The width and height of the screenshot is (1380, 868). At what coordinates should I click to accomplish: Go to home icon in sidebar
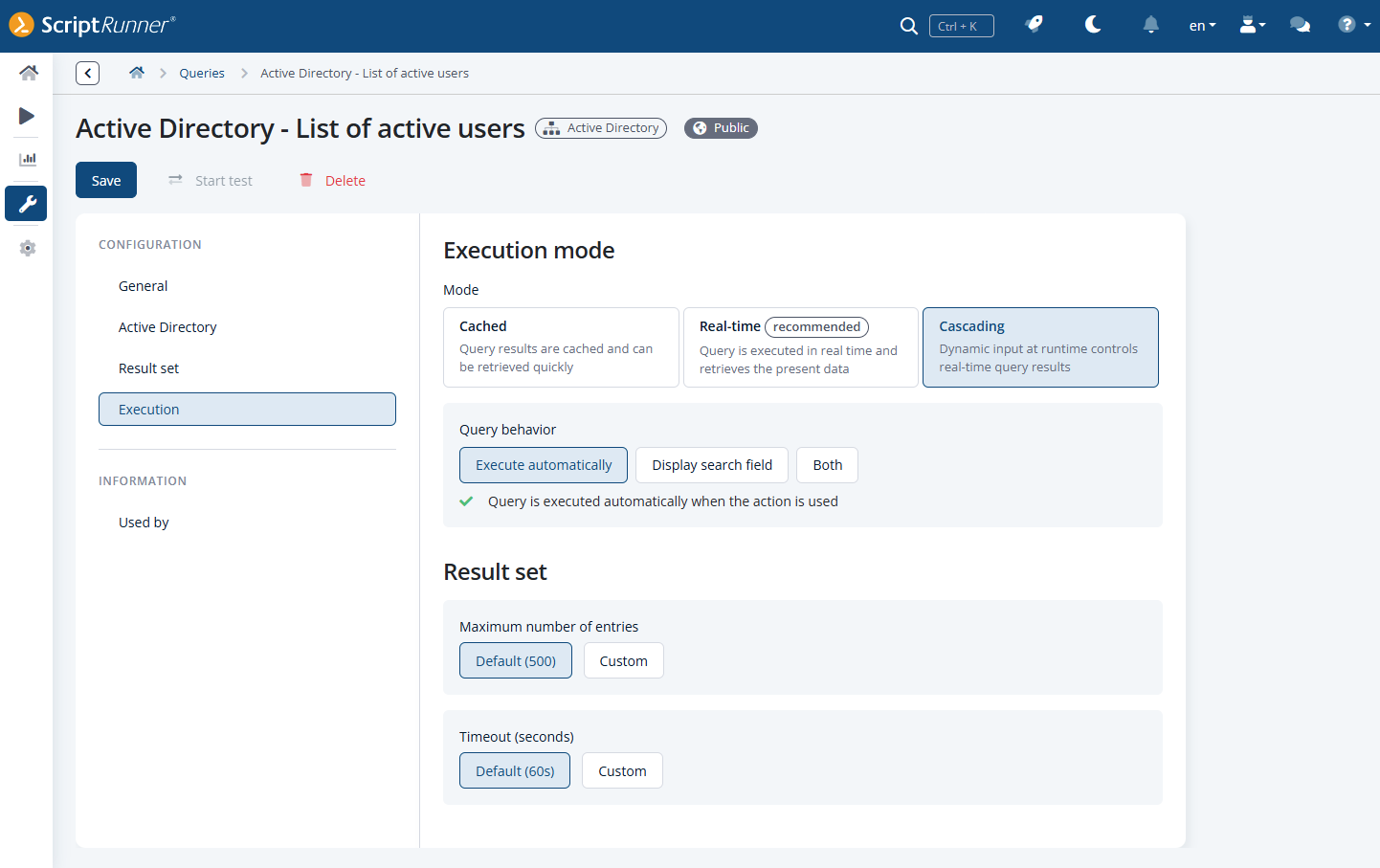[28, 73]
